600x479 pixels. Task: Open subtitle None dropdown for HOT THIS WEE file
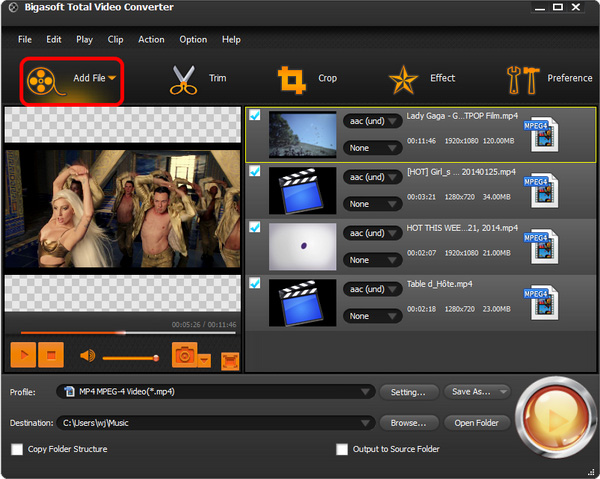372,260
